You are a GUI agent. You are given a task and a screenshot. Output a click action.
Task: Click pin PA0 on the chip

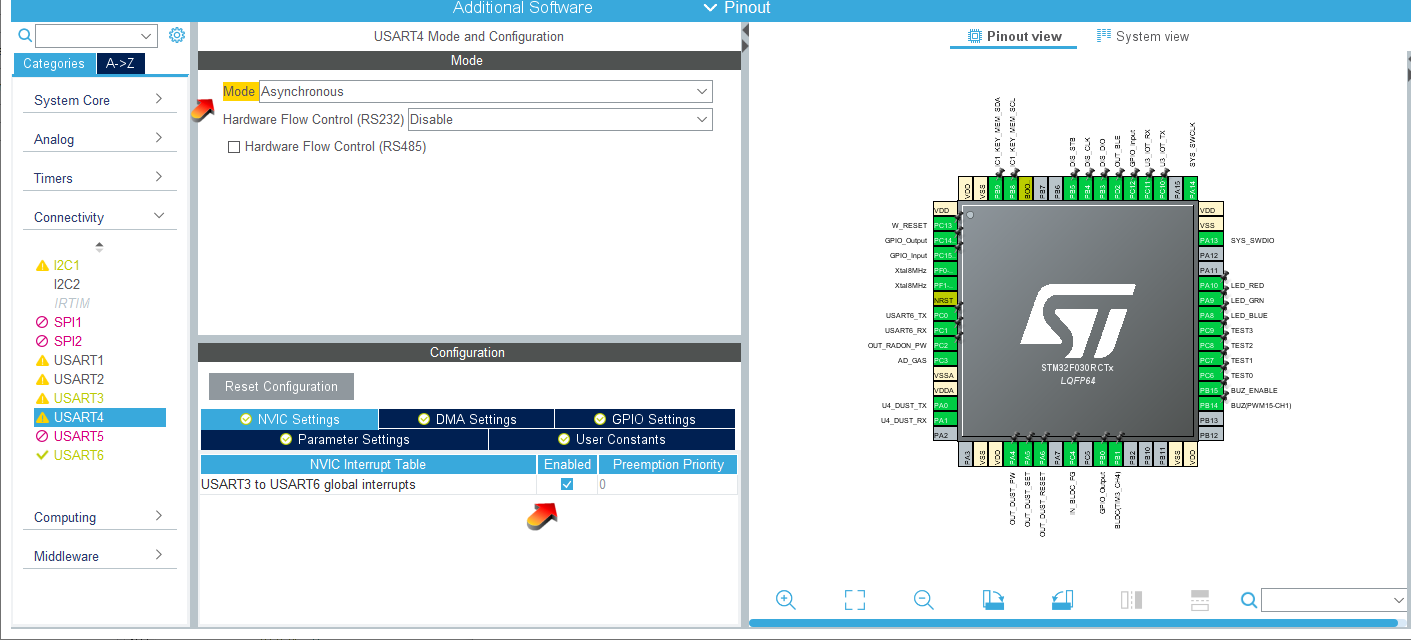coord(945,405)
